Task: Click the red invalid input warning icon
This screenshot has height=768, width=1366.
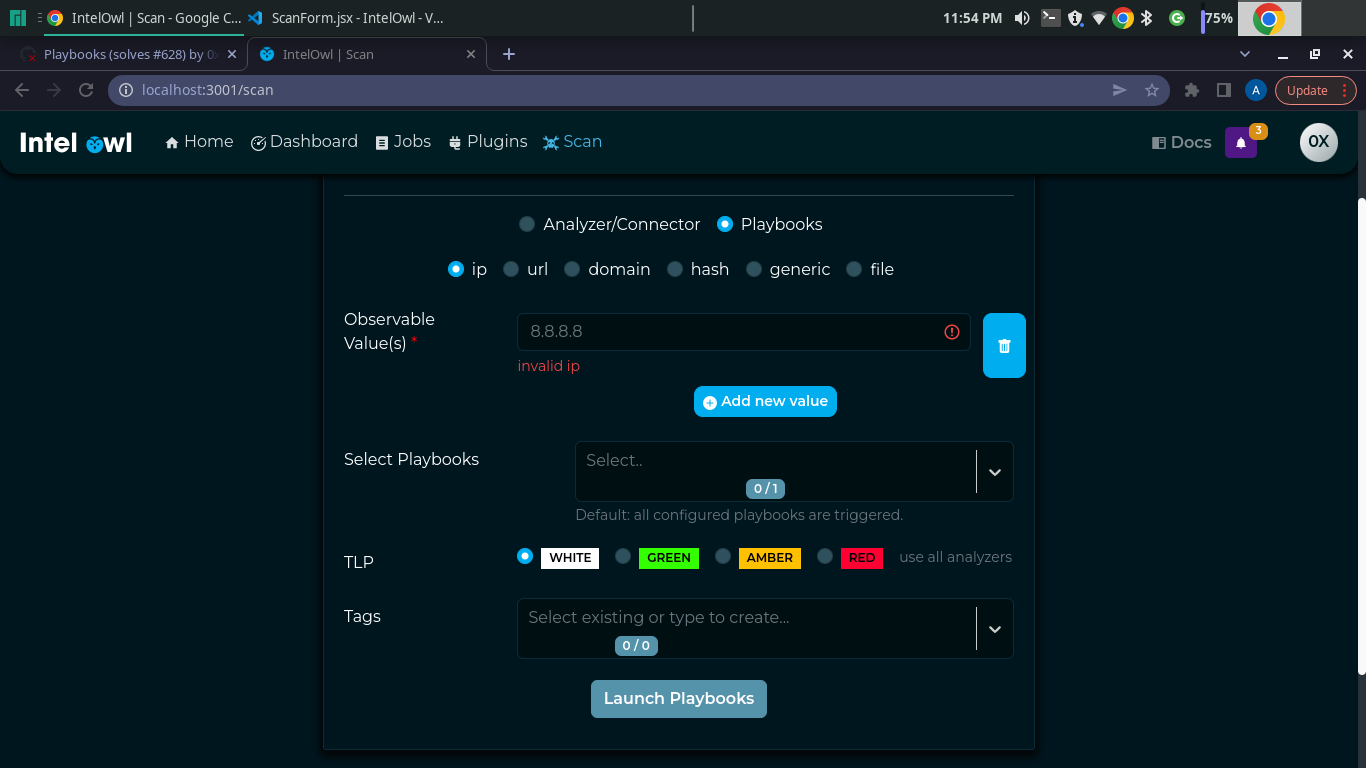Action: [x=952, y=332]
